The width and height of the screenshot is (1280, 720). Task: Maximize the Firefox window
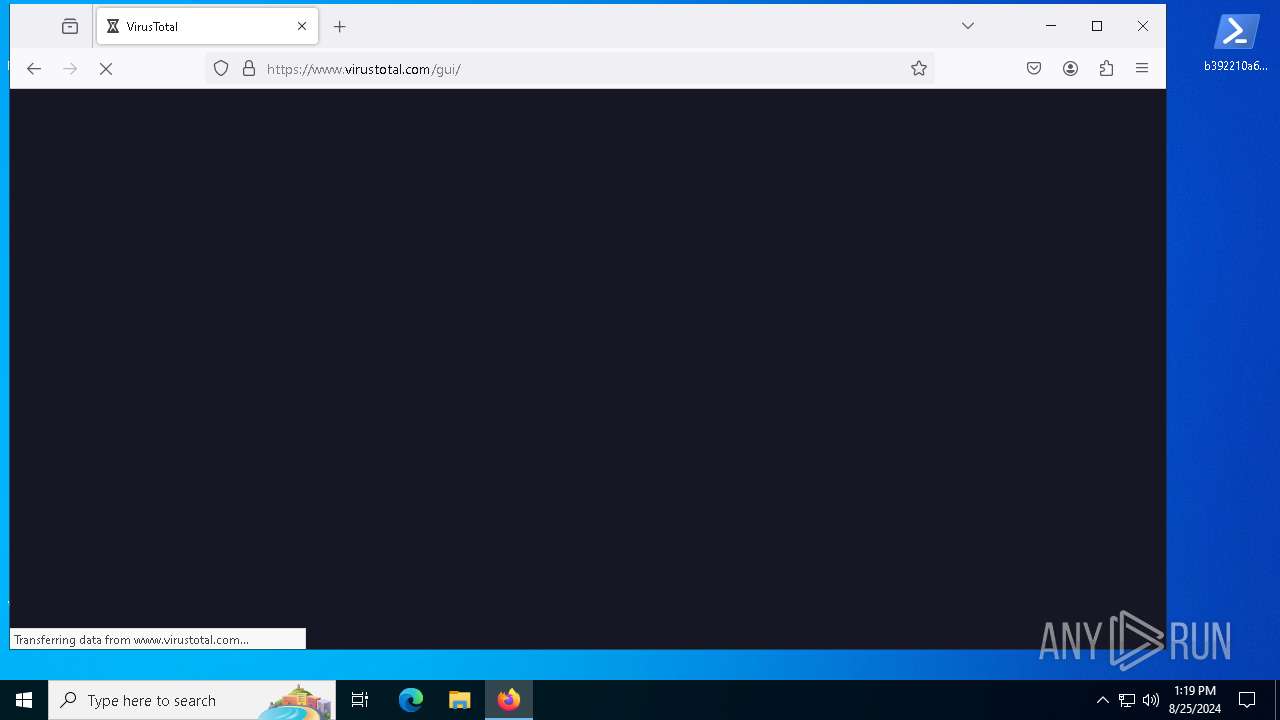pos(1097,26)
